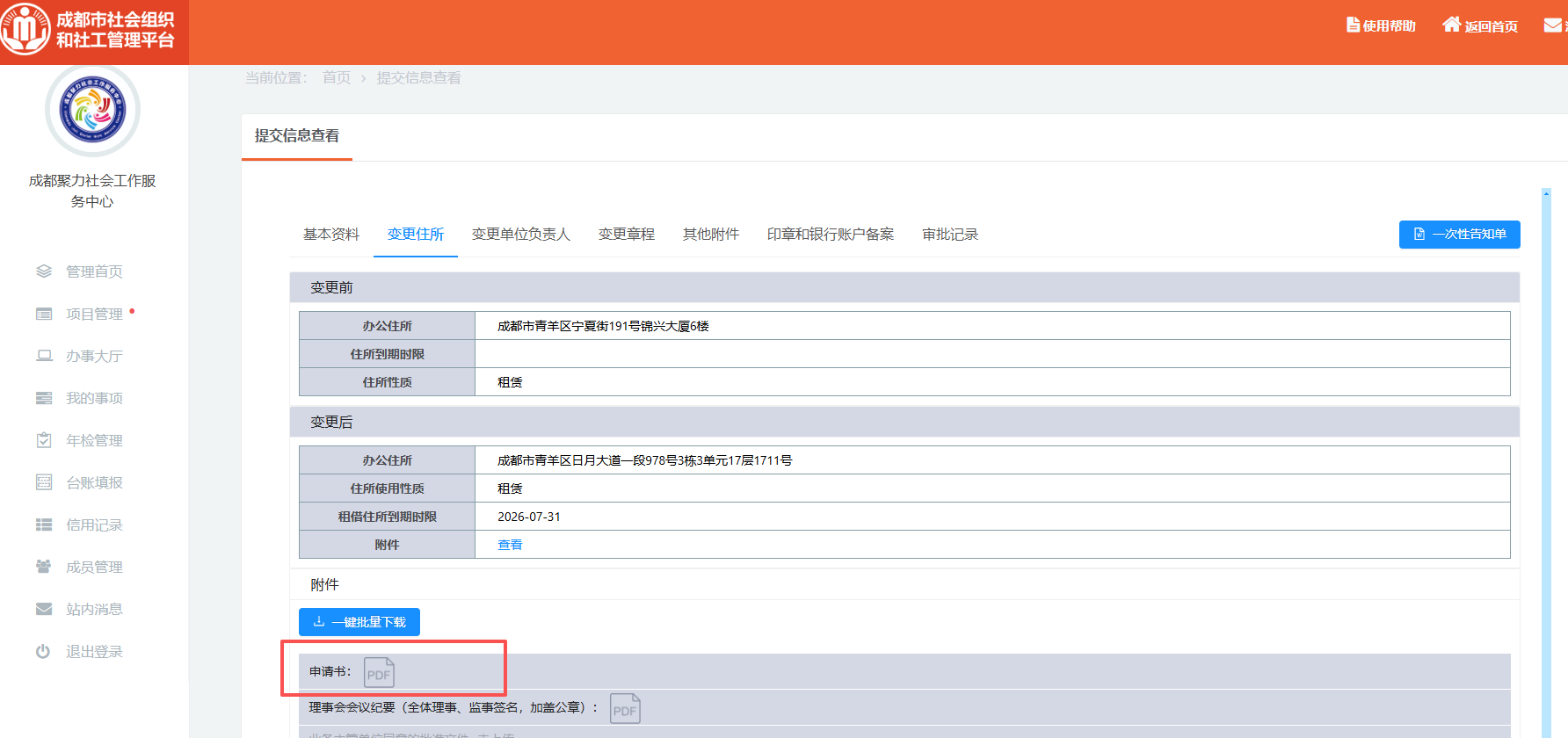Click the 一键批量下载 button
Viewport: 1568px width, 738px height.
(359, 622)
